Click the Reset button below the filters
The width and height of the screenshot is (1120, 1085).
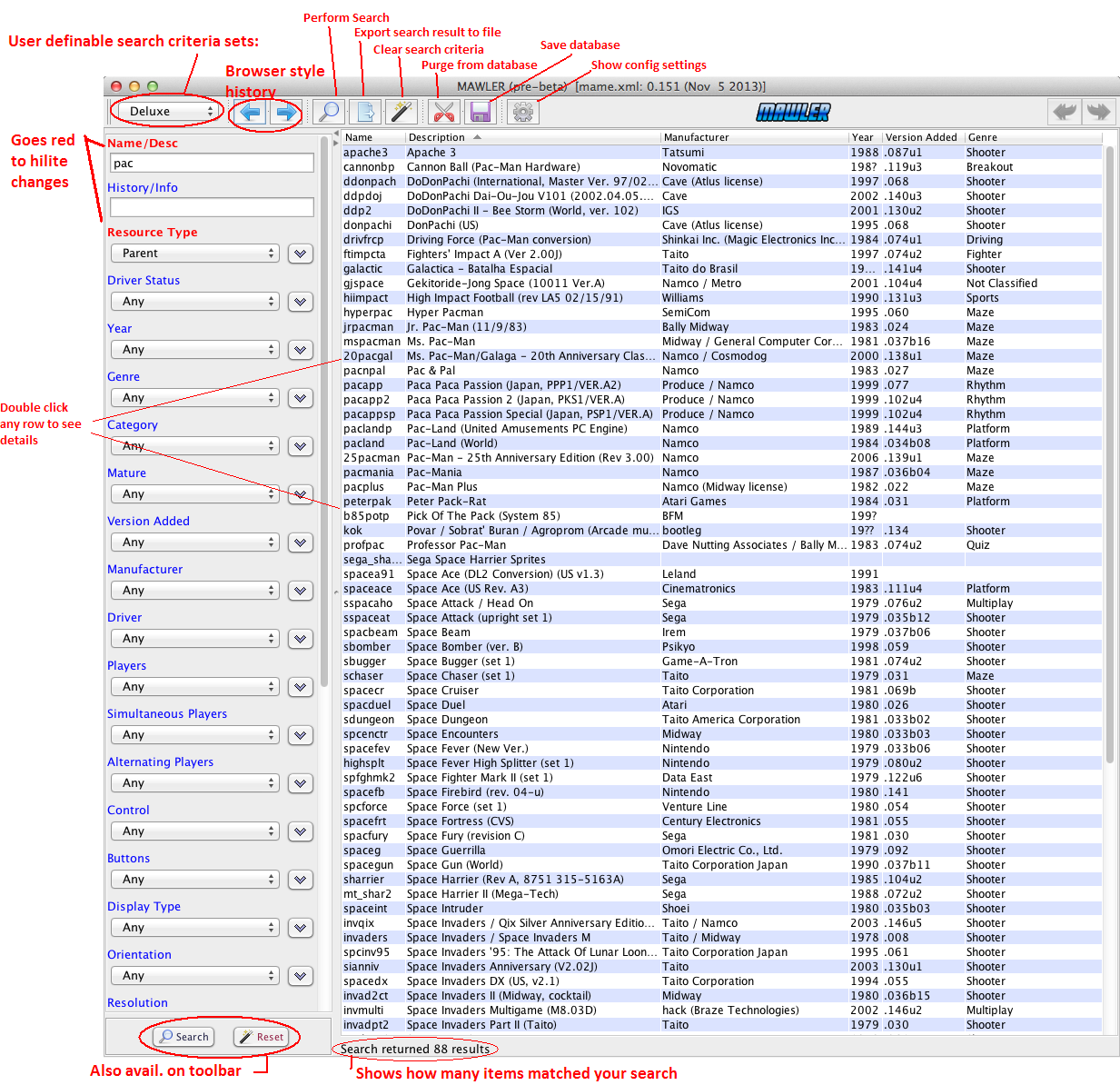[262, 1037]
